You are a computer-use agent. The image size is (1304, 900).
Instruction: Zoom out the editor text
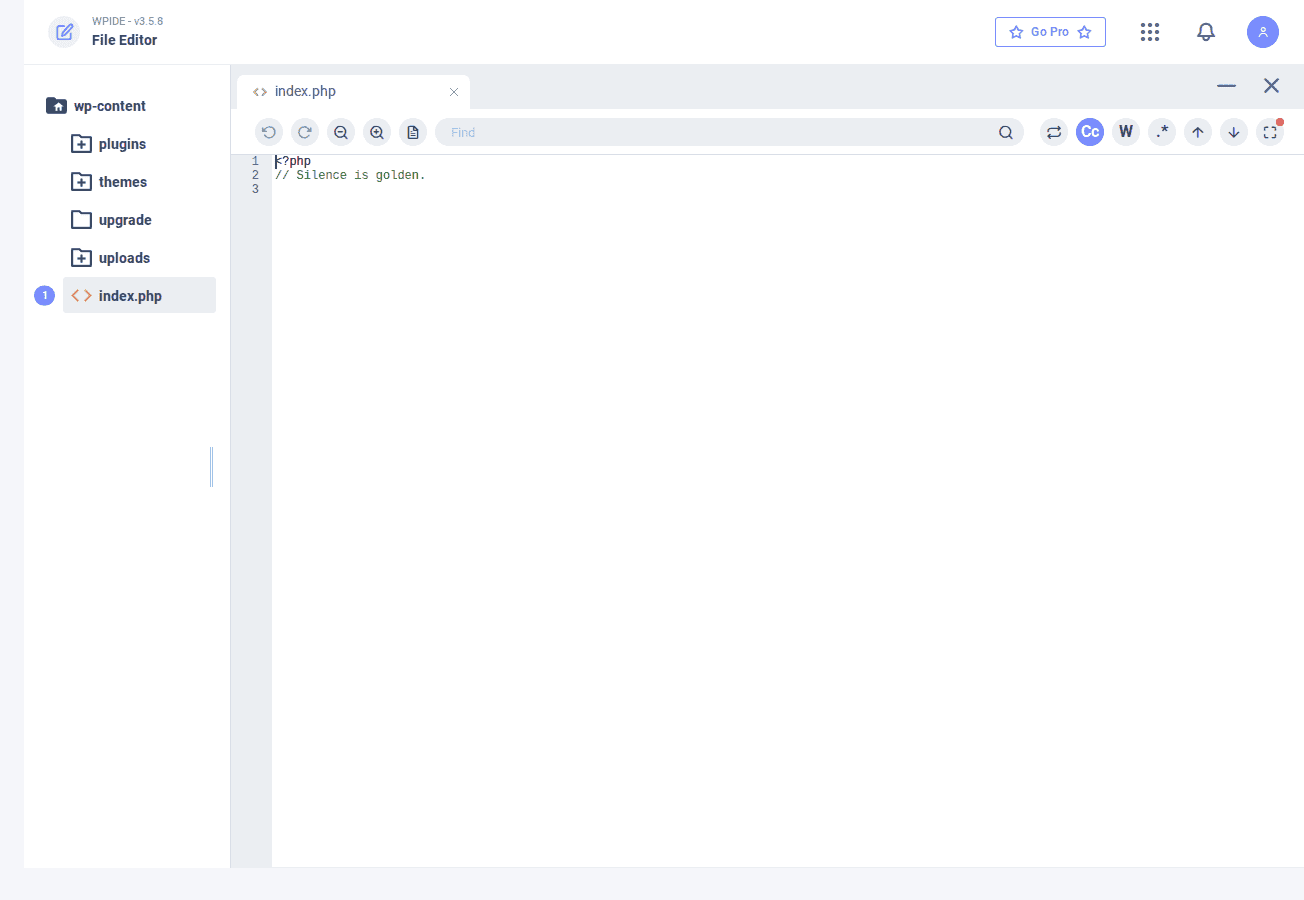click(341, 132)
